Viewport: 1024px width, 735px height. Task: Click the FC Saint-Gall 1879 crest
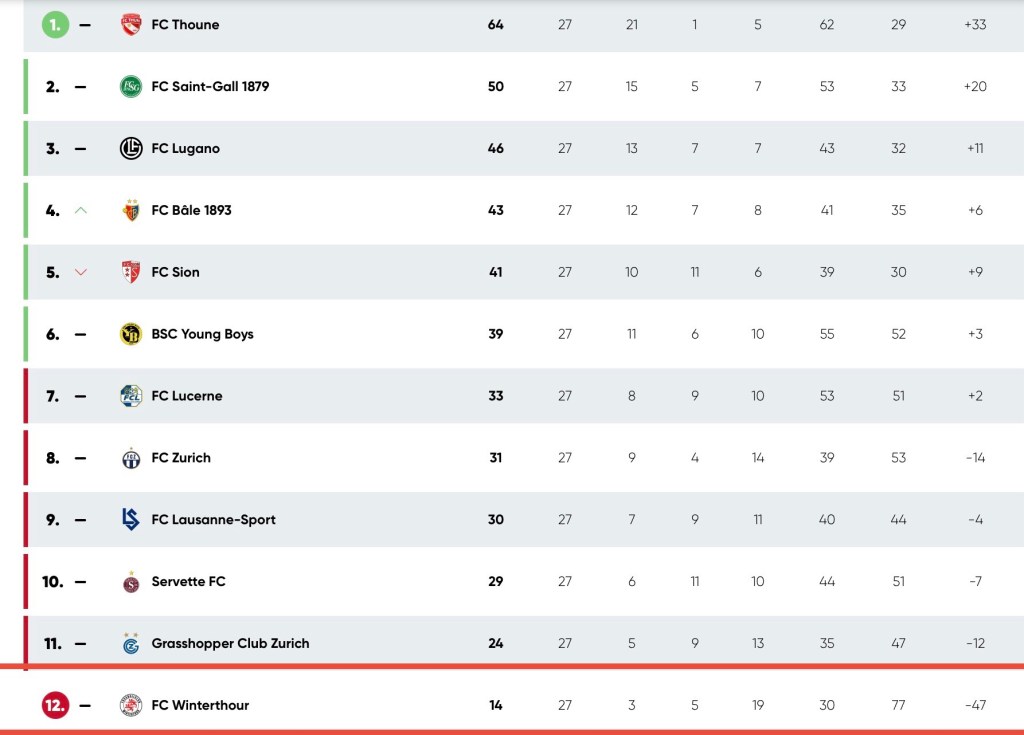pos(130,87)
